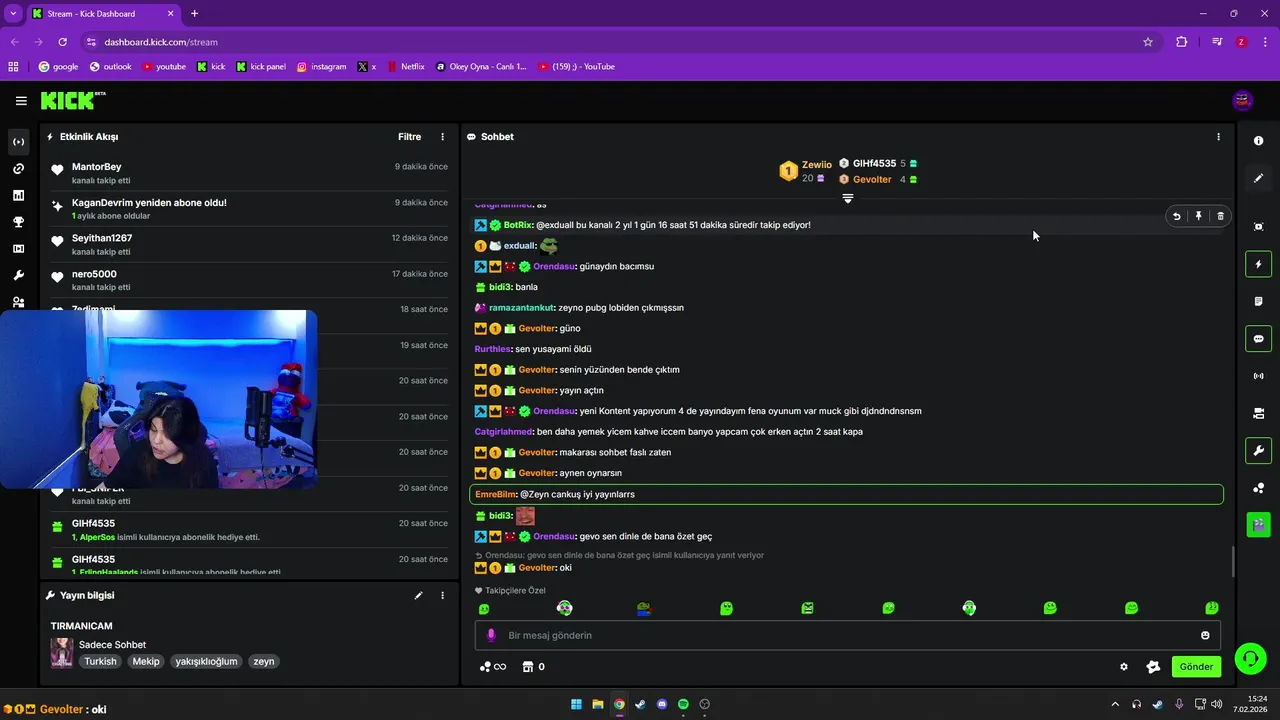Open the Seyithan1267 follow event
This screenshot has height=720, width=1280.
249,244
